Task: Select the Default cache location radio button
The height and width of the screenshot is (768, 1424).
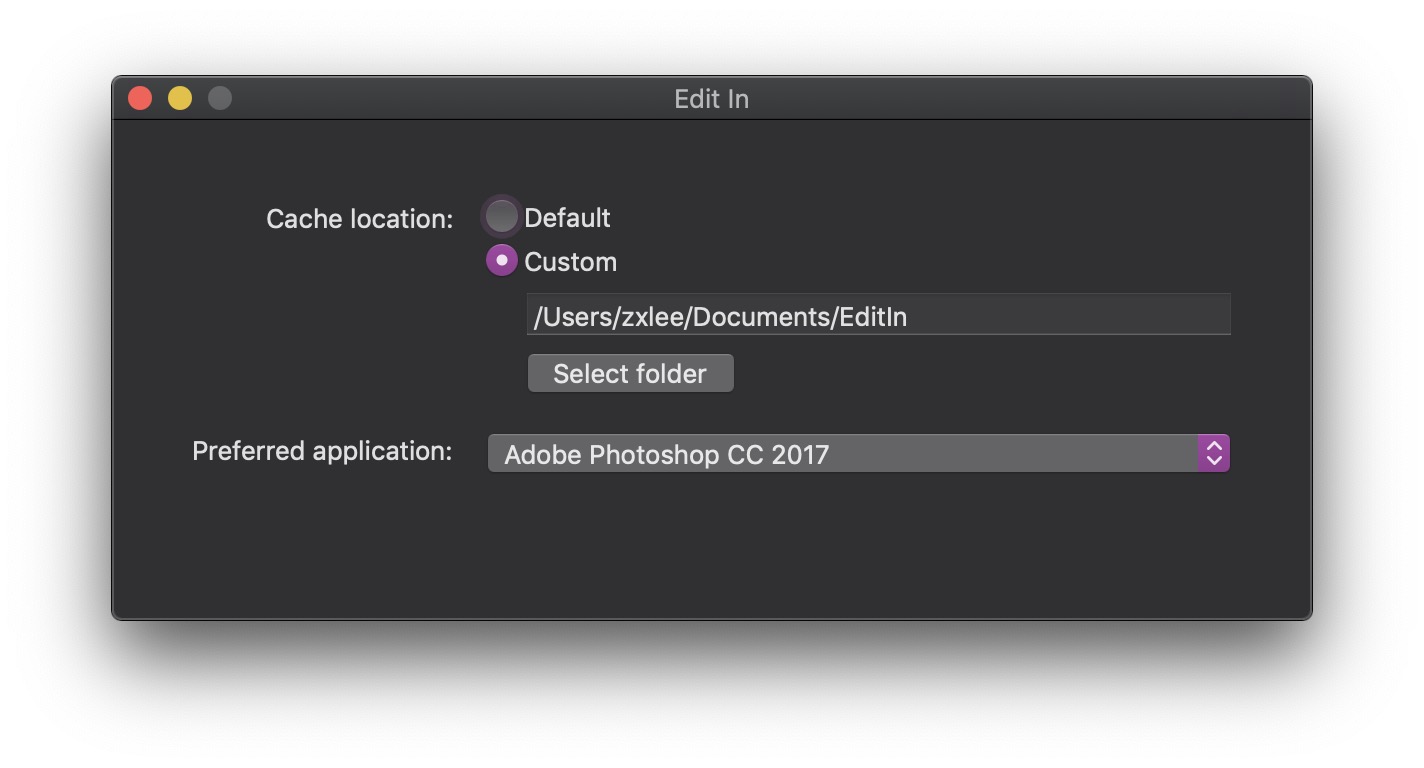Action: click(501, 216)
